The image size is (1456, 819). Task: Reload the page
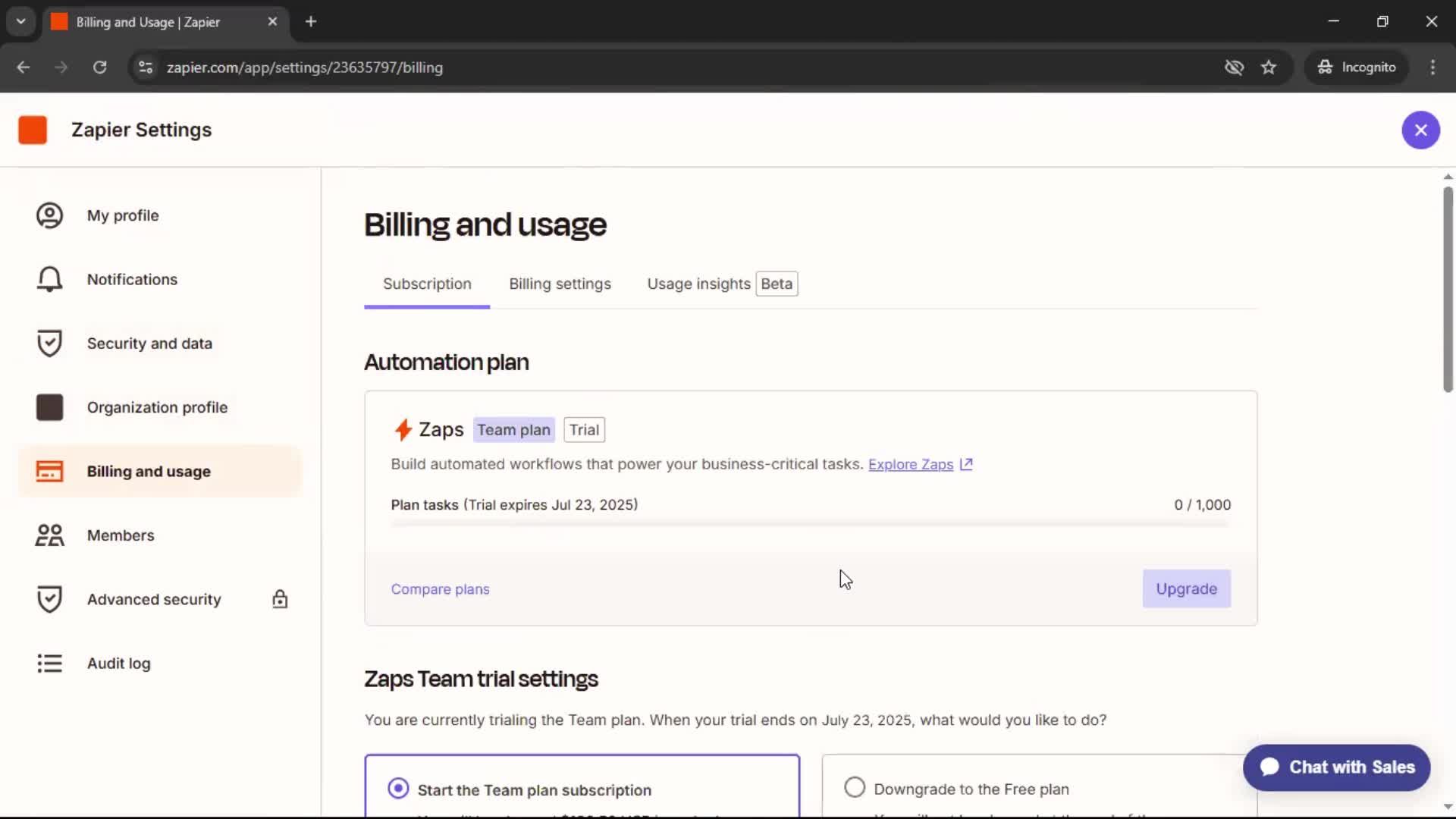99,67
